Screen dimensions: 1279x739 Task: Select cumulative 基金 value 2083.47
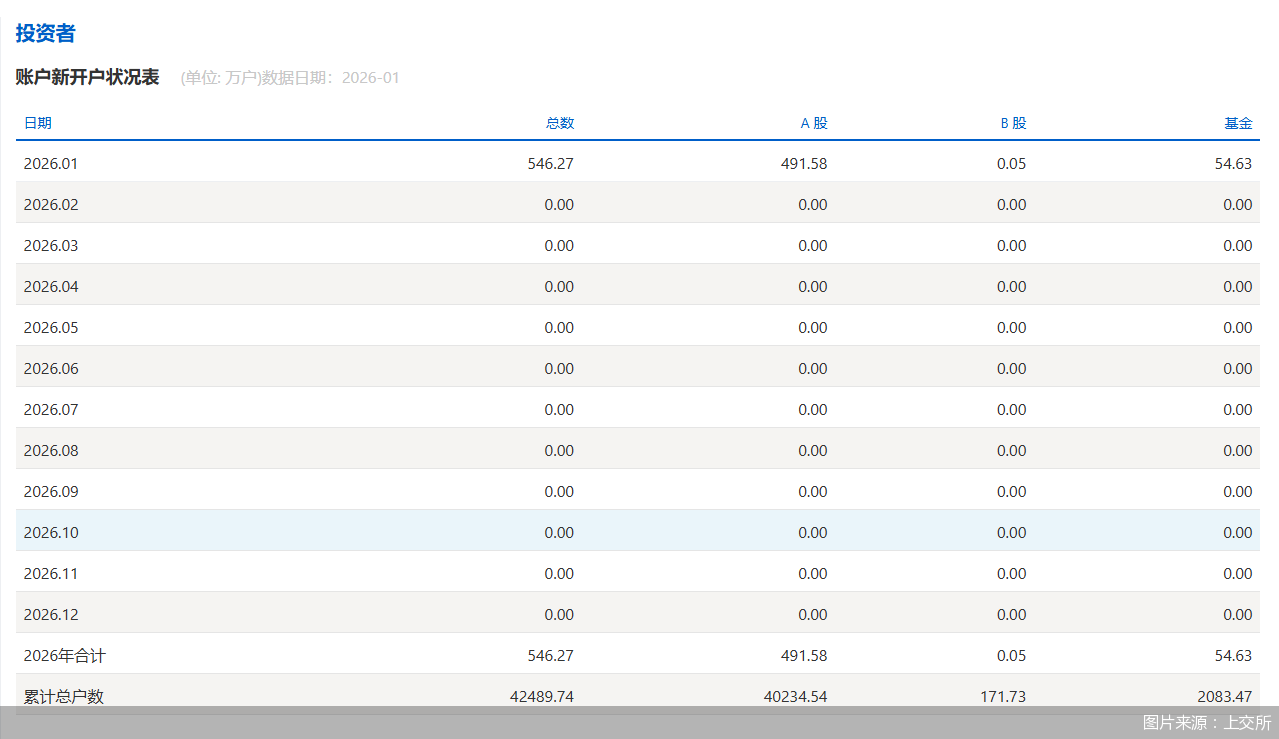pos(1225,696)
